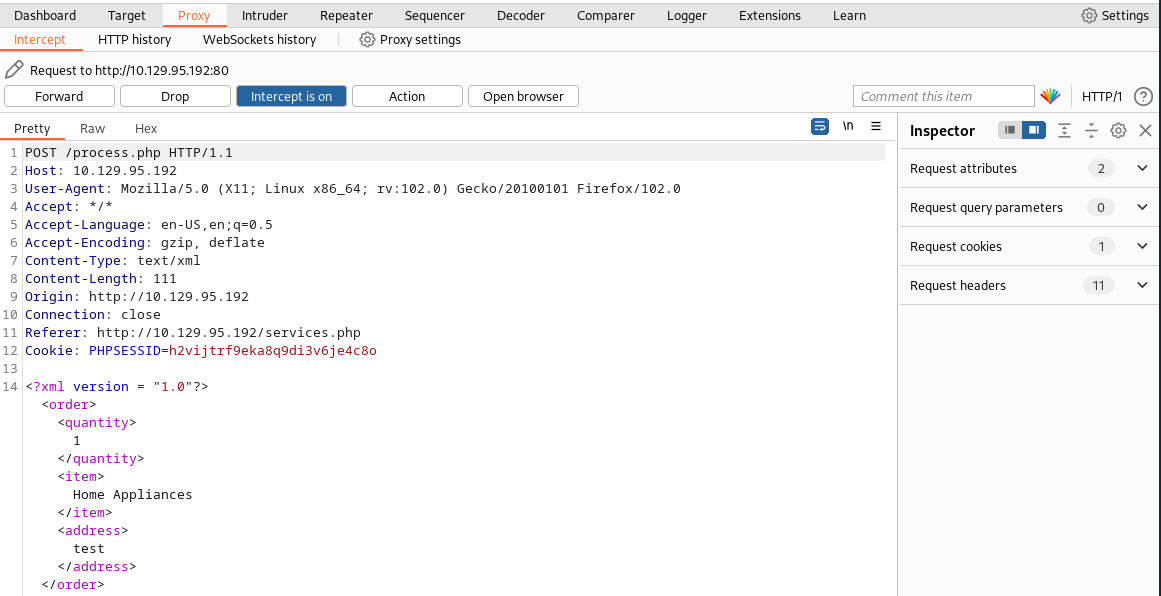The width and height of the screenshot is (1161, 596).
Task: Expand the Request headers section
Action: 1142,286
